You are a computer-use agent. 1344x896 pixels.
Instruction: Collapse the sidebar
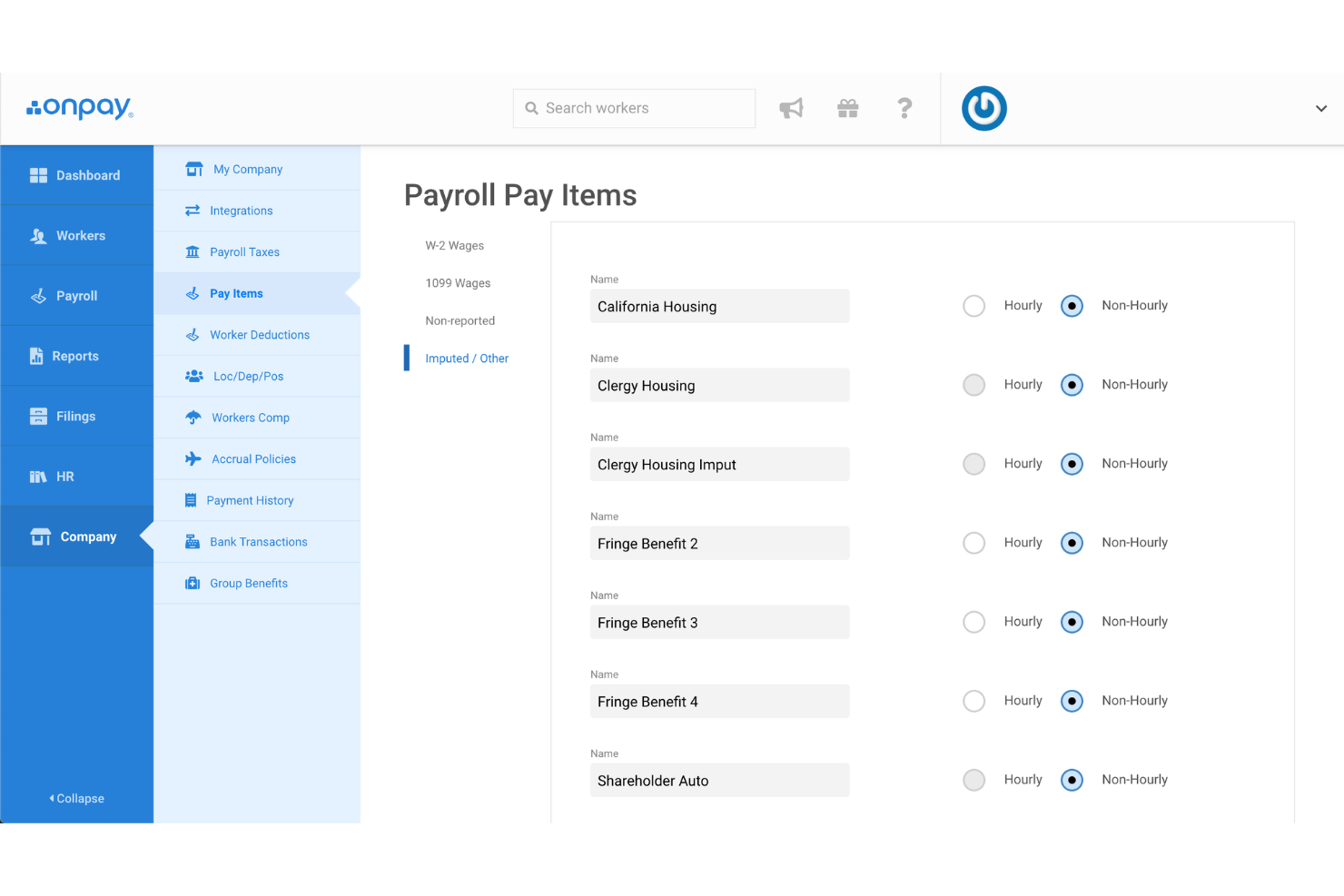(x=76, y=799)
